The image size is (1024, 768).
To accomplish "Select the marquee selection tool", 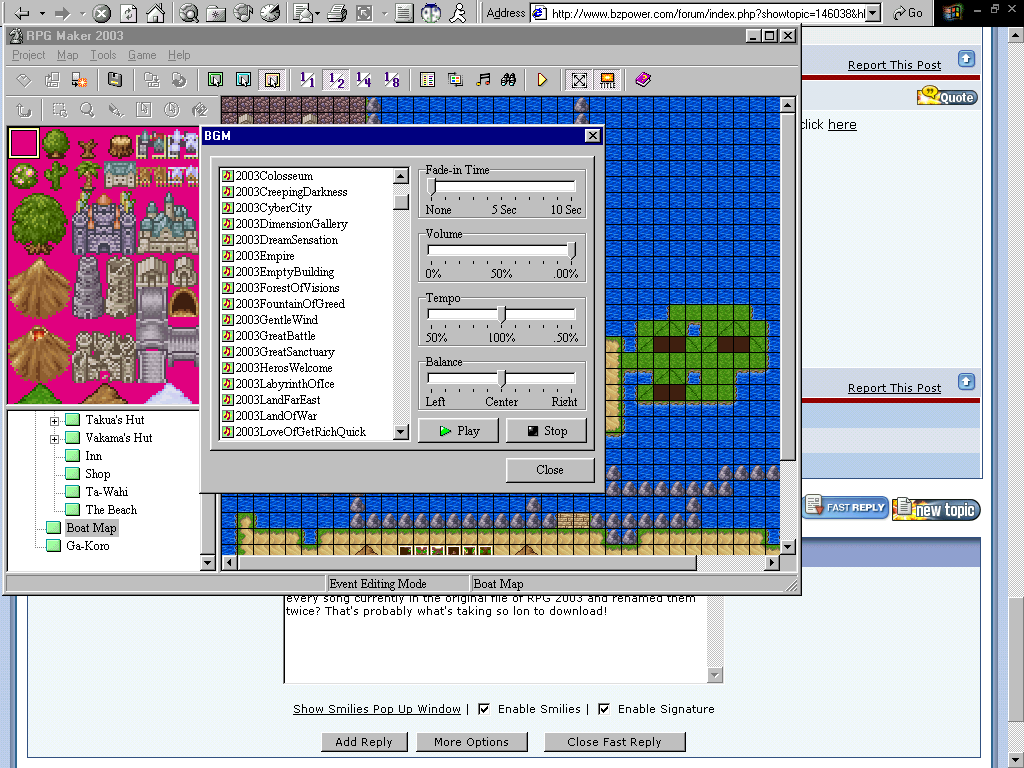I will [x=59, y=110].
